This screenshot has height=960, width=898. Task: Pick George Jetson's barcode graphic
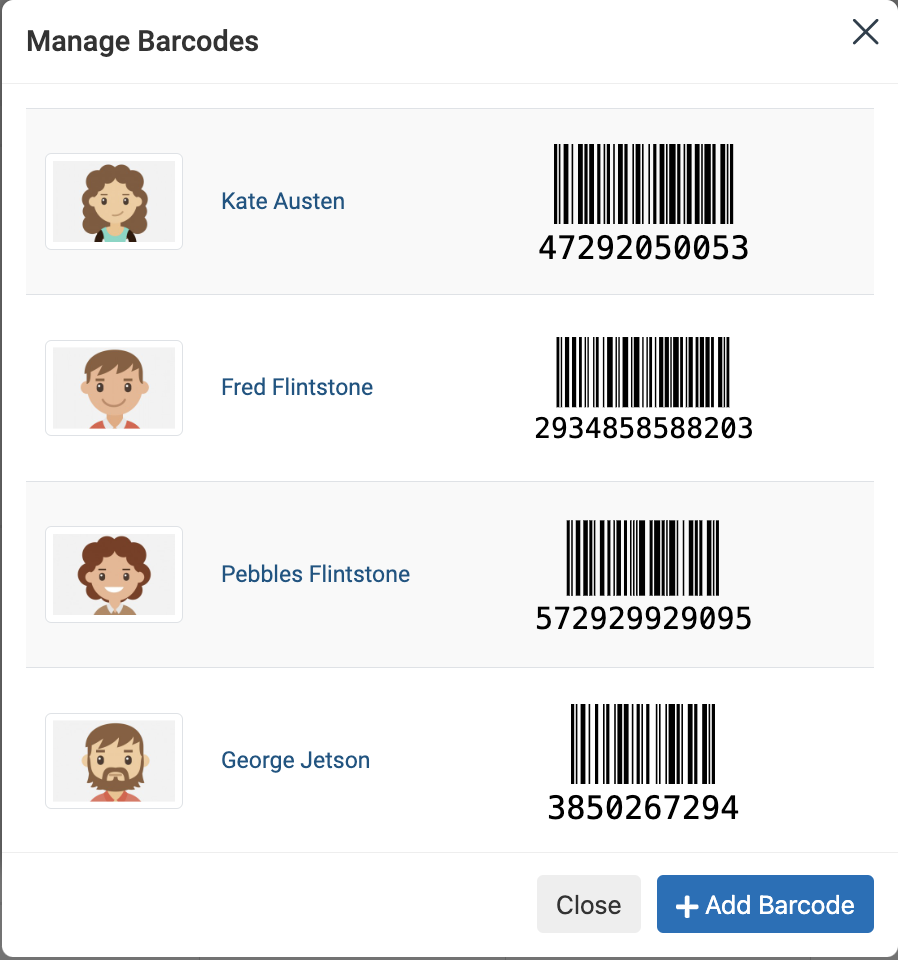[x=643, y=744]
